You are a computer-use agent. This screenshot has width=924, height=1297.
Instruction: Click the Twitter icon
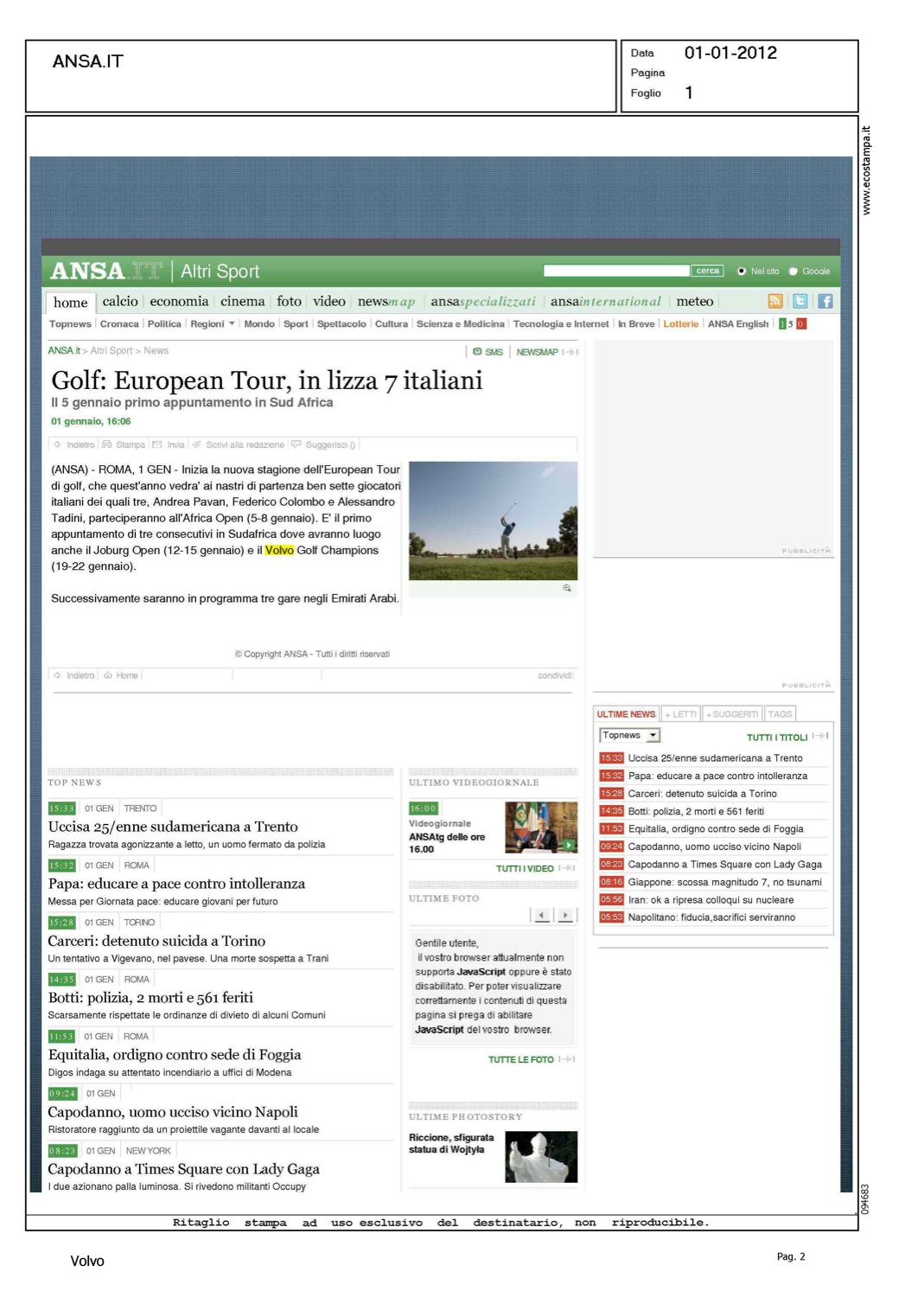pos(800,301)
